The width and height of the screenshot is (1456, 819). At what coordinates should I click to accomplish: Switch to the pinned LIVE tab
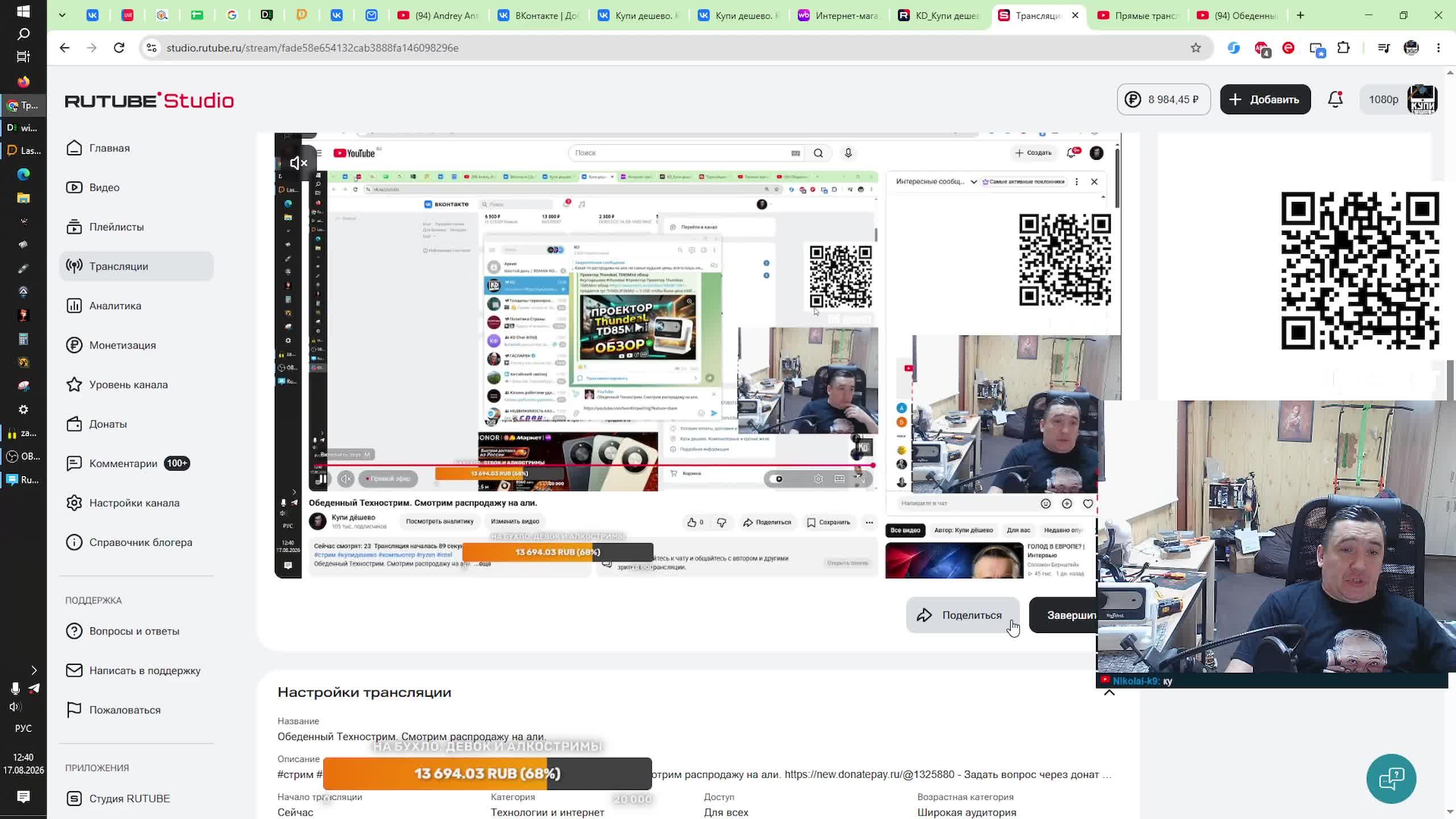[x=127, y=15]
